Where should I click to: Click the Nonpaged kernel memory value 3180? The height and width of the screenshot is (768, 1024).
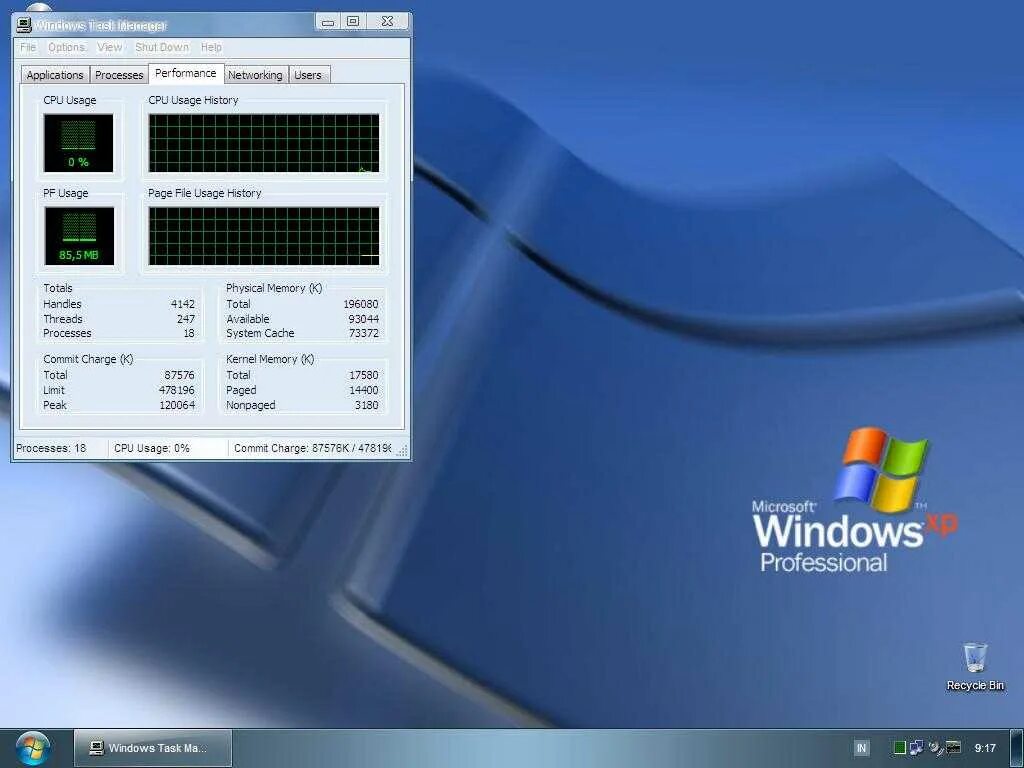366,405
